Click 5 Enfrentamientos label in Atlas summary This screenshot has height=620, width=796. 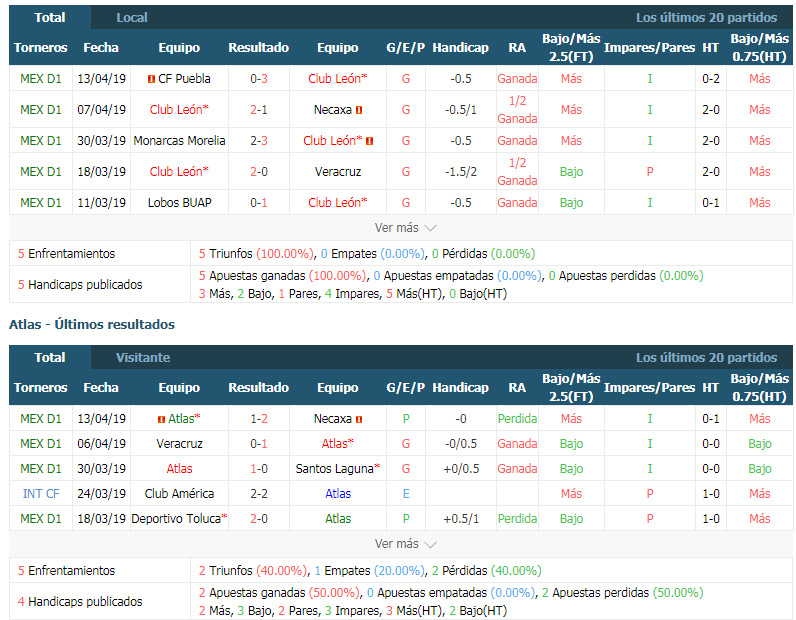[x=67, y=571]
